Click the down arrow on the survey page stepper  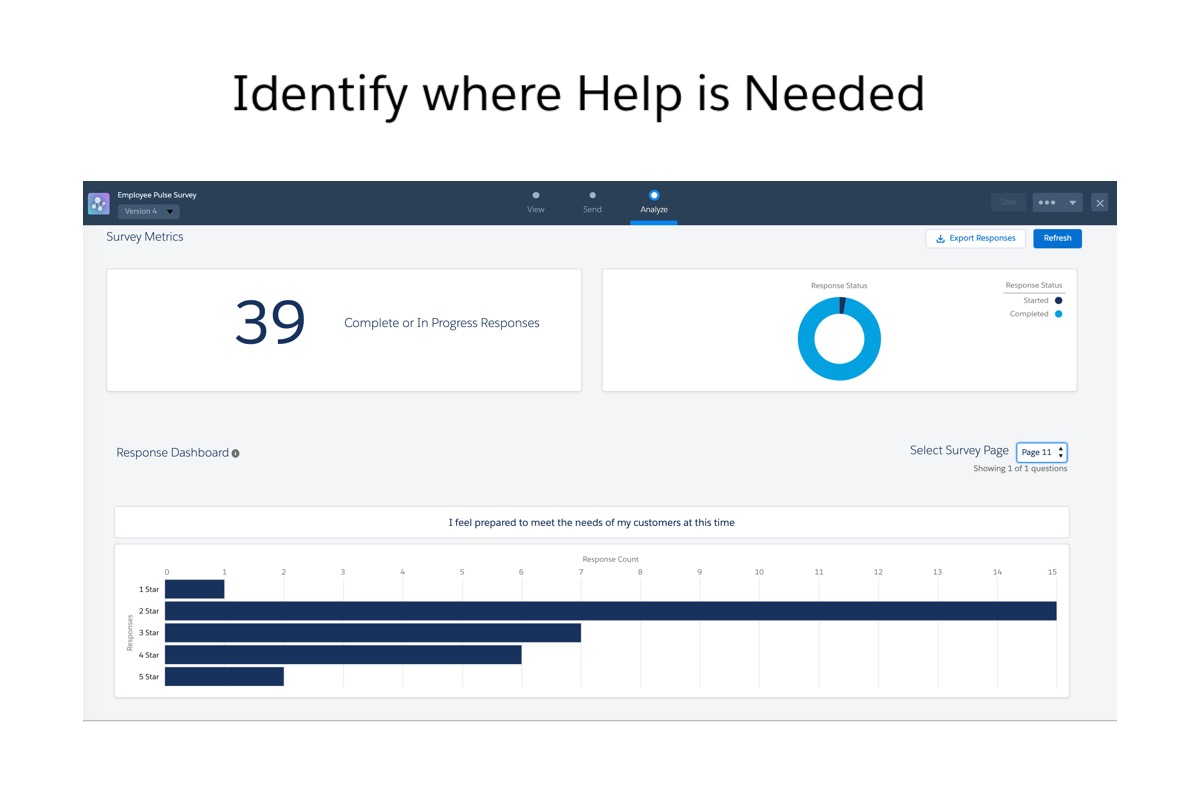pyautogui.click(x=1061, y=456)
